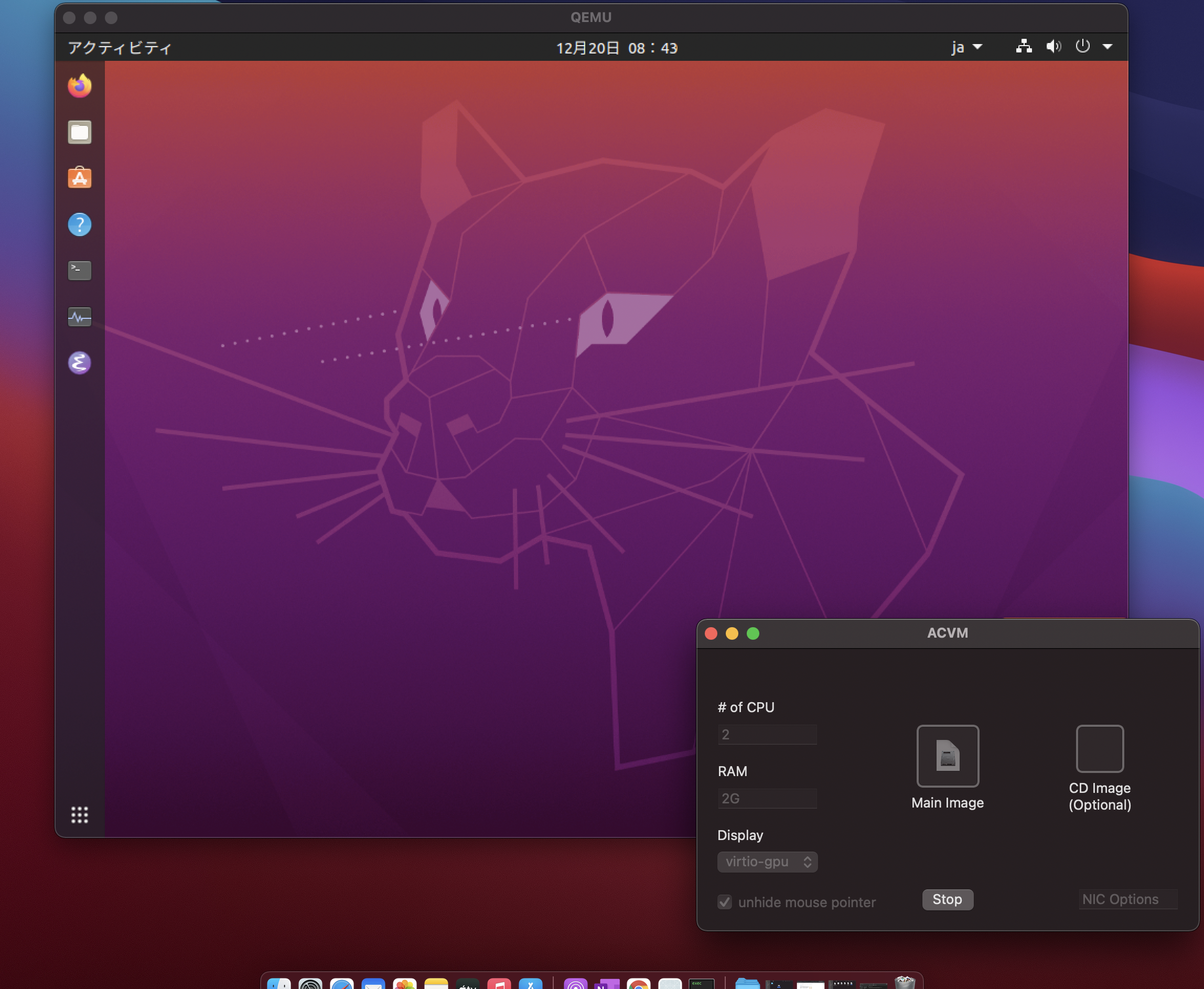Open the アクティビティ overview
The height and width of the screenshot is (989, 1204).
click(120, 48)
